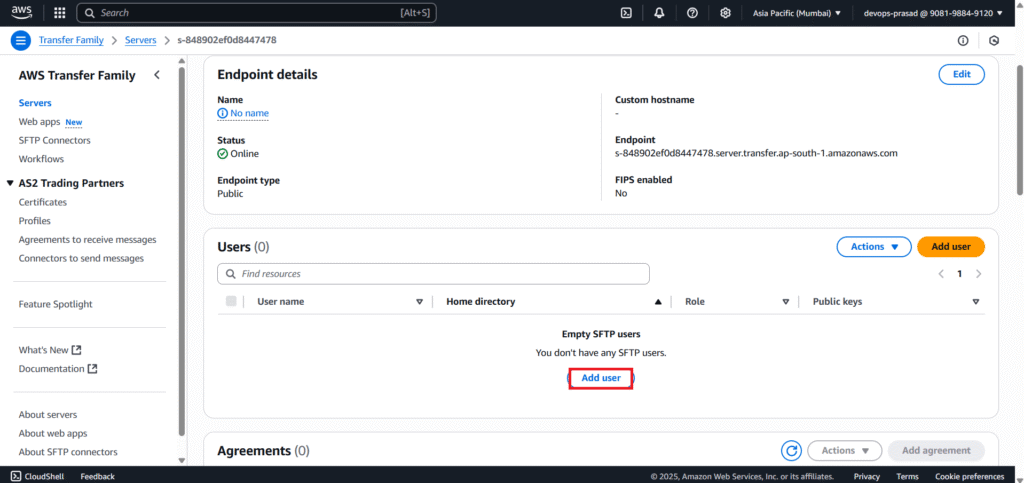Sort by Public keys column arrow
This screenshot has width=1024, height=483.
[976, 302]
